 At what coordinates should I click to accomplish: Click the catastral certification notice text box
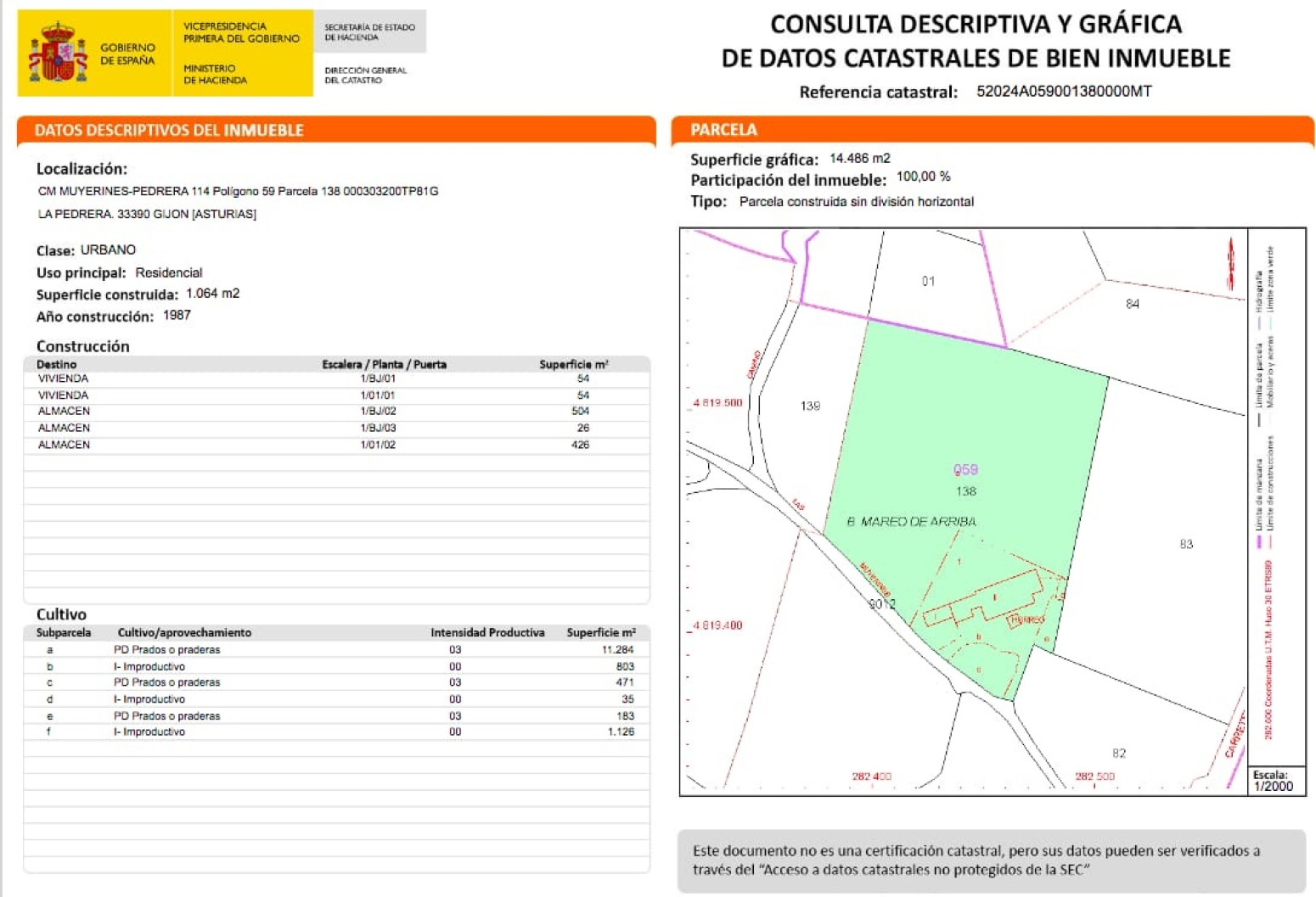pos(991,861)
